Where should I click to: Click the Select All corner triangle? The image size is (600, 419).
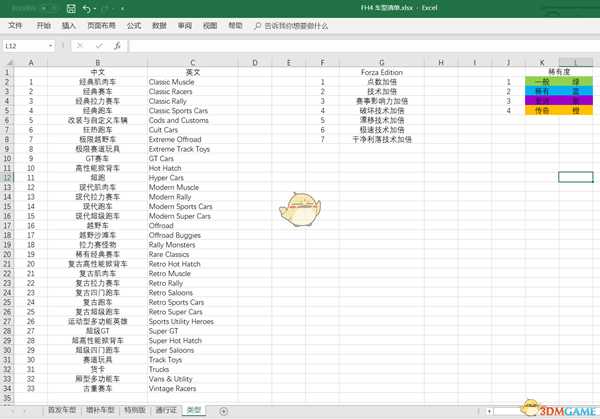tap(10, 62)
